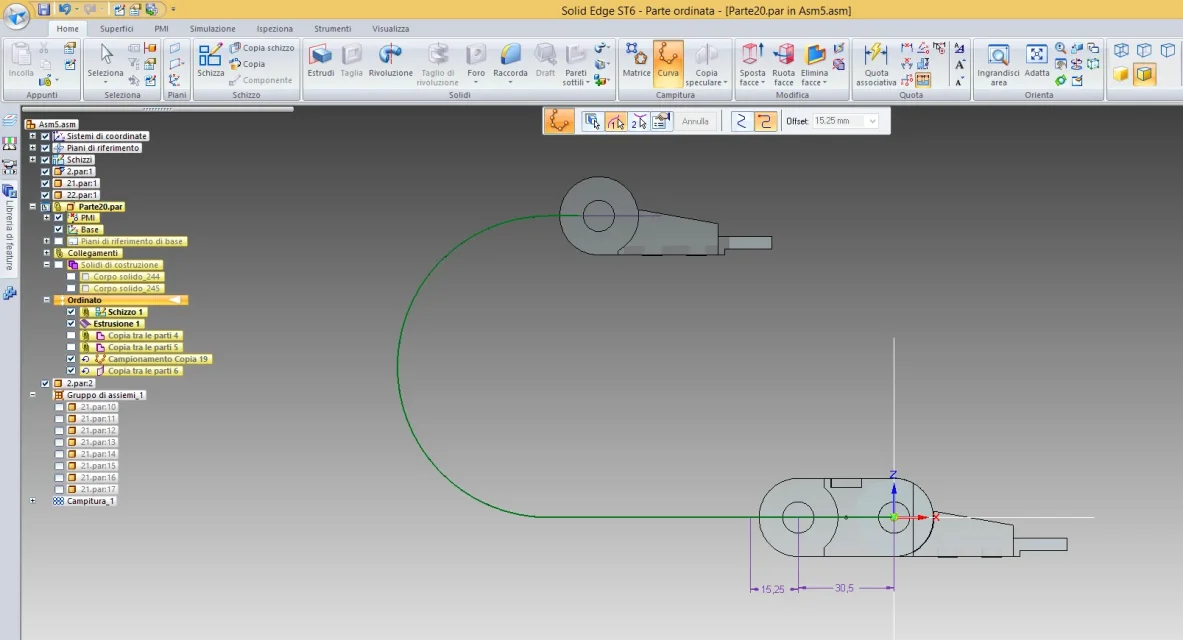Click the Copia schizzo button
Image resolution: width=1183 pixels, height=640 pixels.
tap(262, 48)
